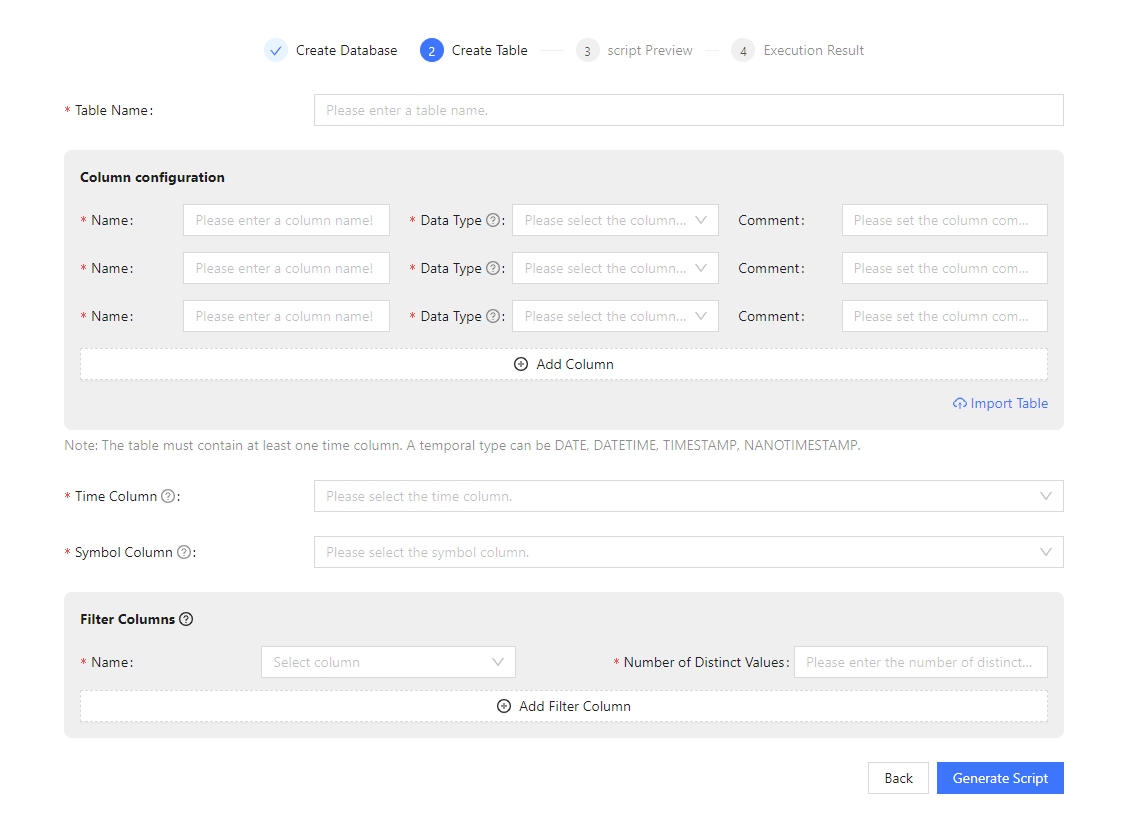Click the help icon beside third Data Type
The image size is (1136, 833).
pyautogui.click(x=492, y=317)
